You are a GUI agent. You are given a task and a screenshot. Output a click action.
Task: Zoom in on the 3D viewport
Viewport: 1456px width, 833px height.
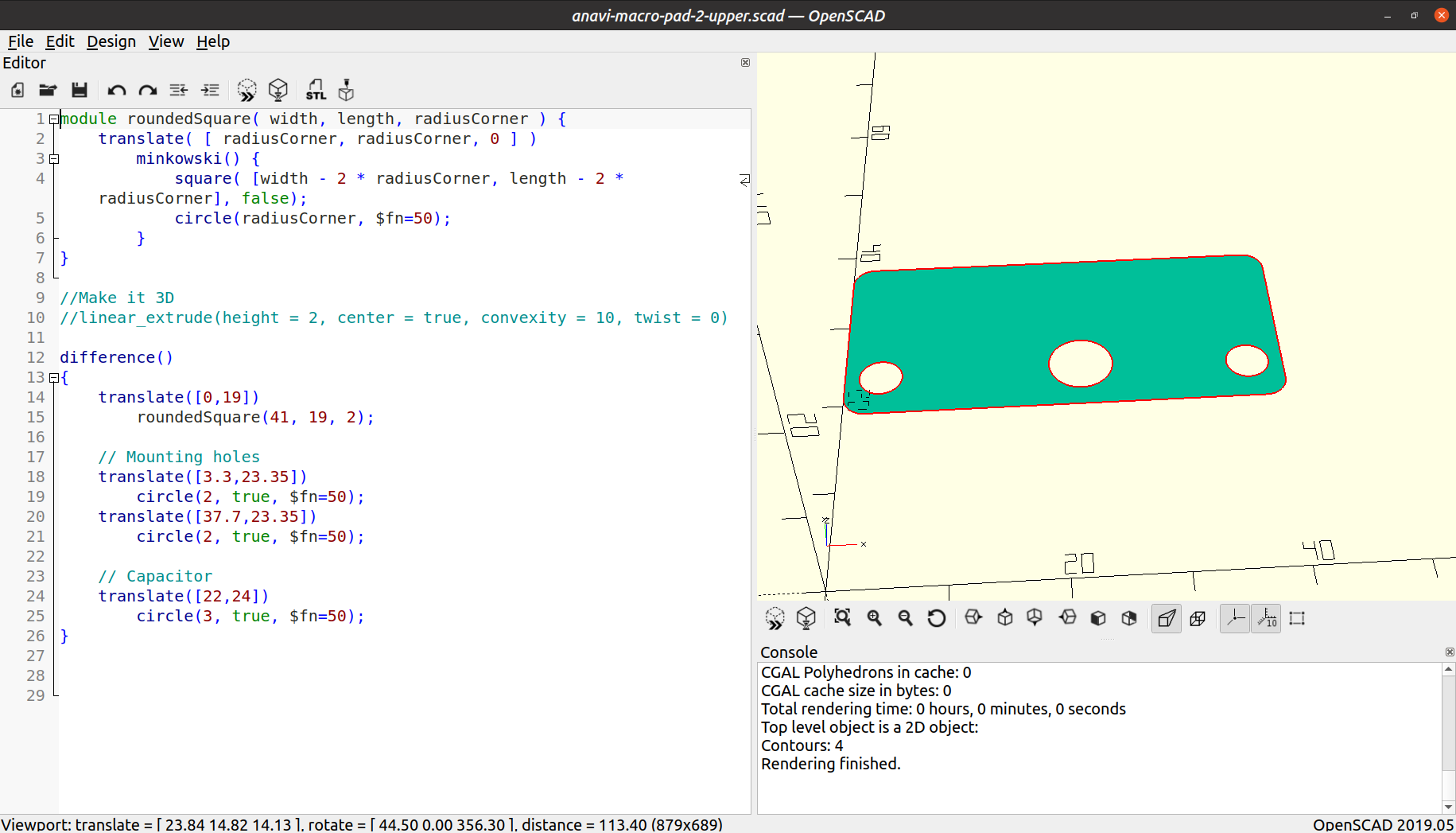tap(874, 618)
